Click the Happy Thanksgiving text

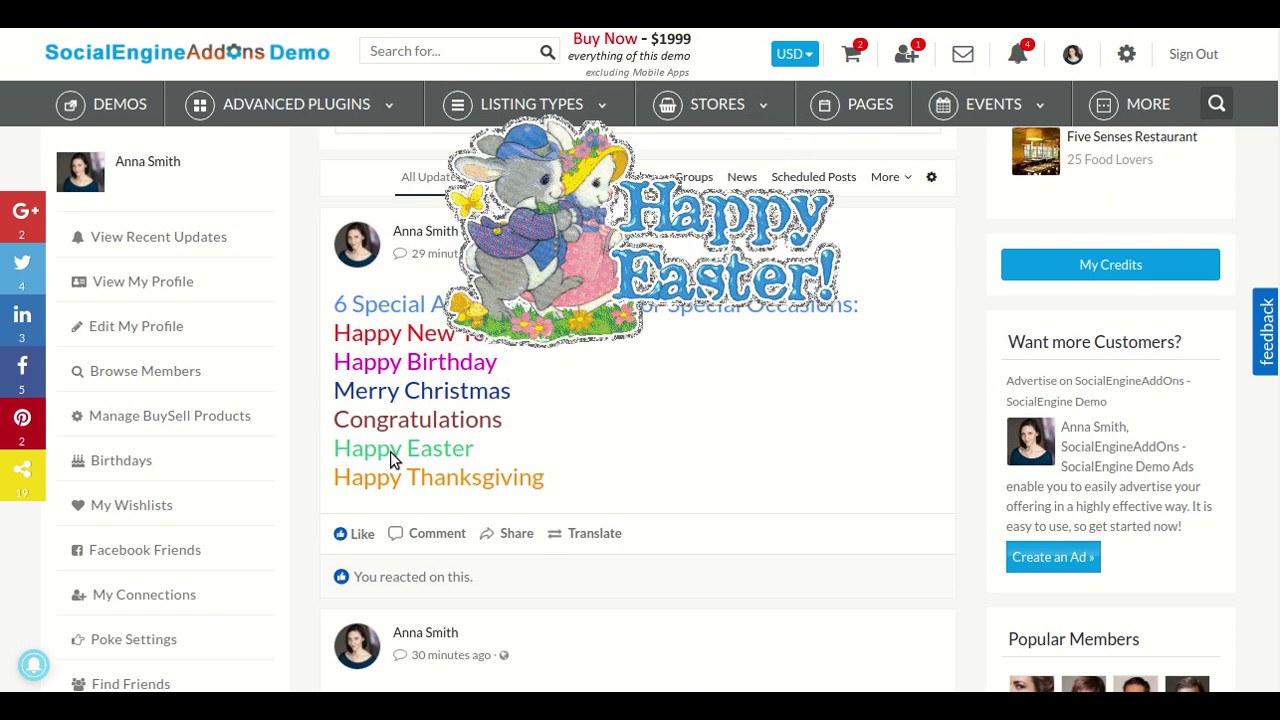point(438,477)
